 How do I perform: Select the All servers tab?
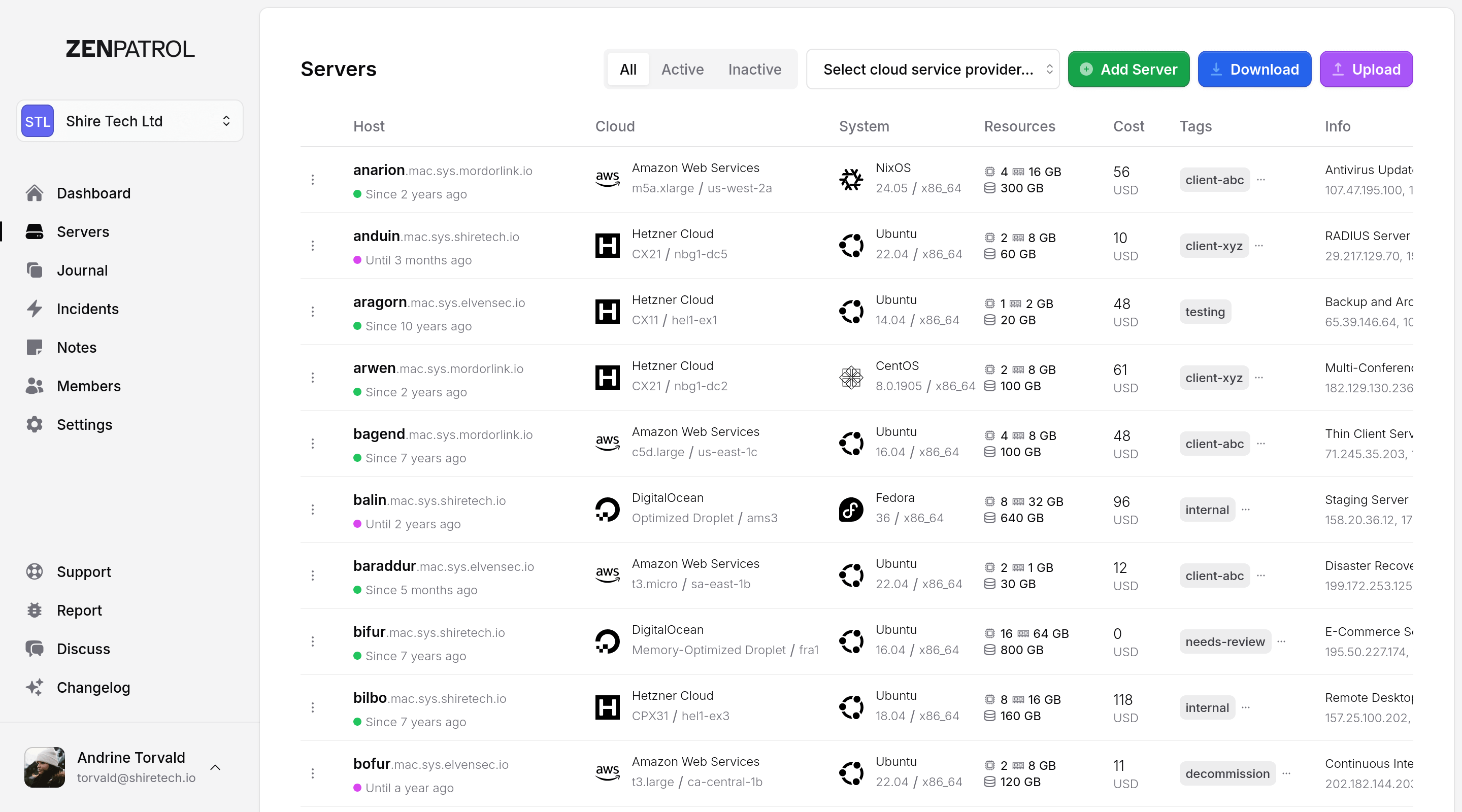click(628, 69)
